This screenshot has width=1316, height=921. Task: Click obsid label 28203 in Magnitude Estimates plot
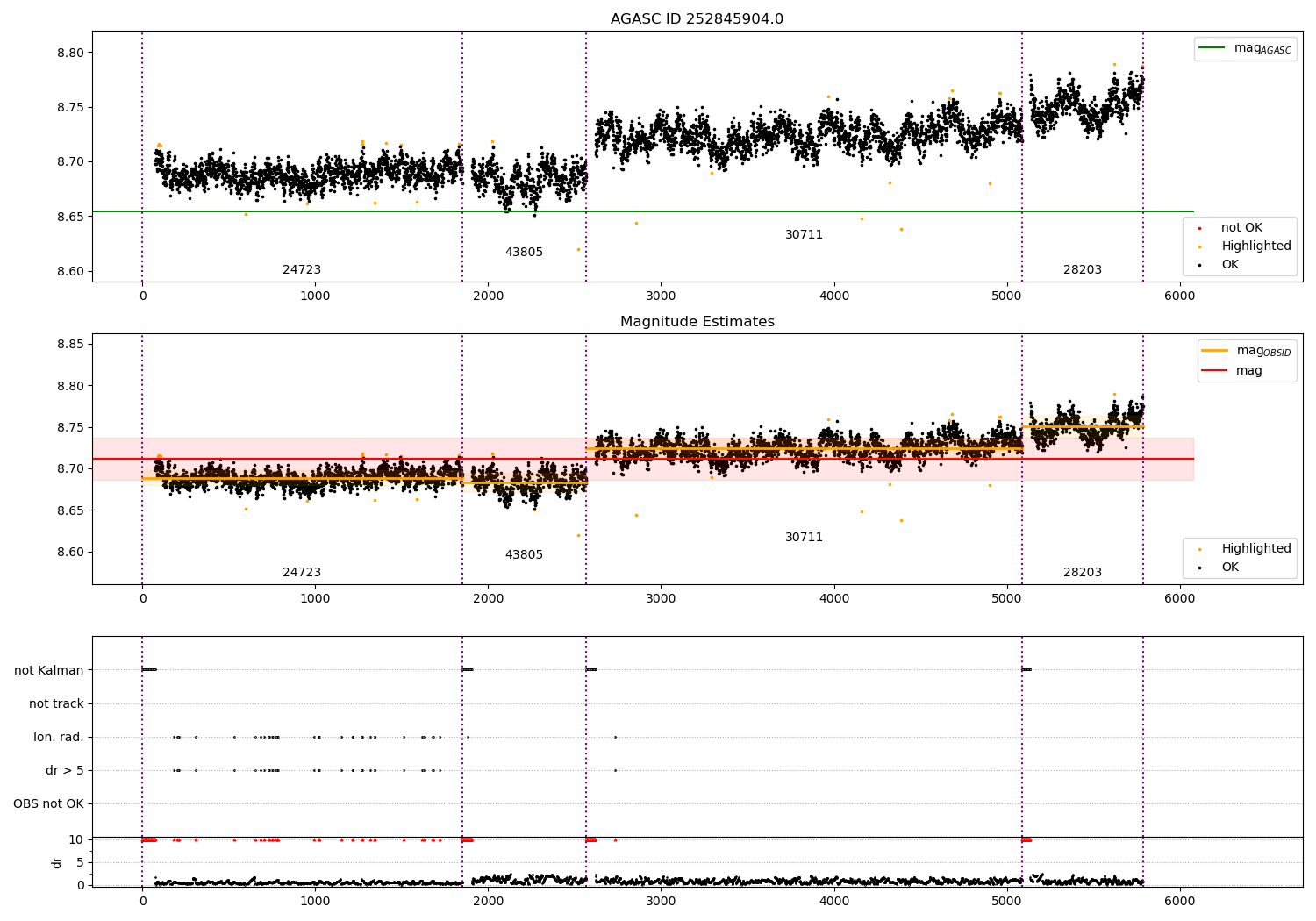point(1083,573)
